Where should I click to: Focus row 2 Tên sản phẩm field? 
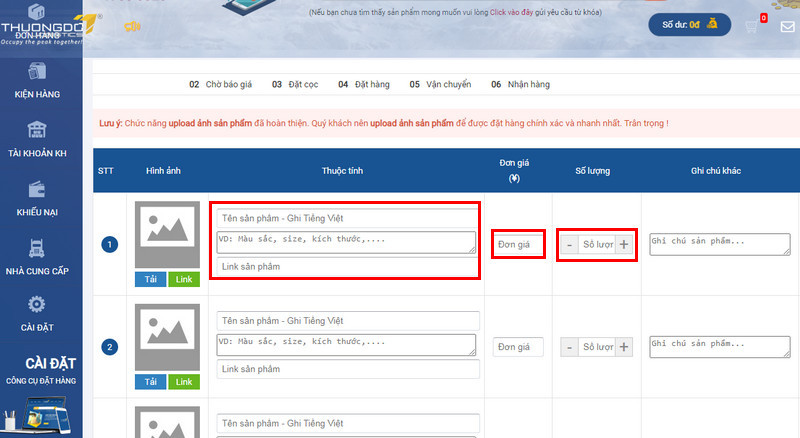347,321
